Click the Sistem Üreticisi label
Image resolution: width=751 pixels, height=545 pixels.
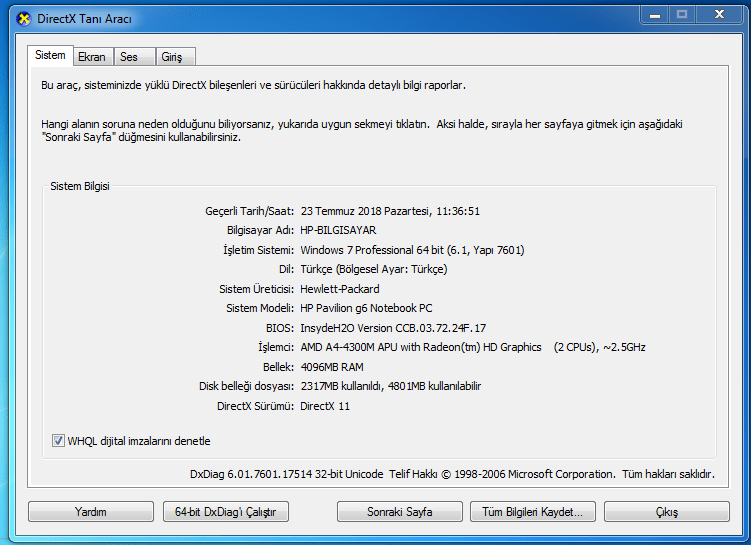pyautogui.click(x=256, y=289)
